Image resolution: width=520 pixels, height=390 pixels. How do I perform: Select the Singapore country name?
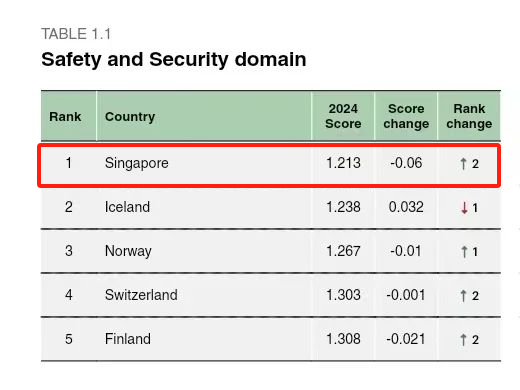[137, 163]
